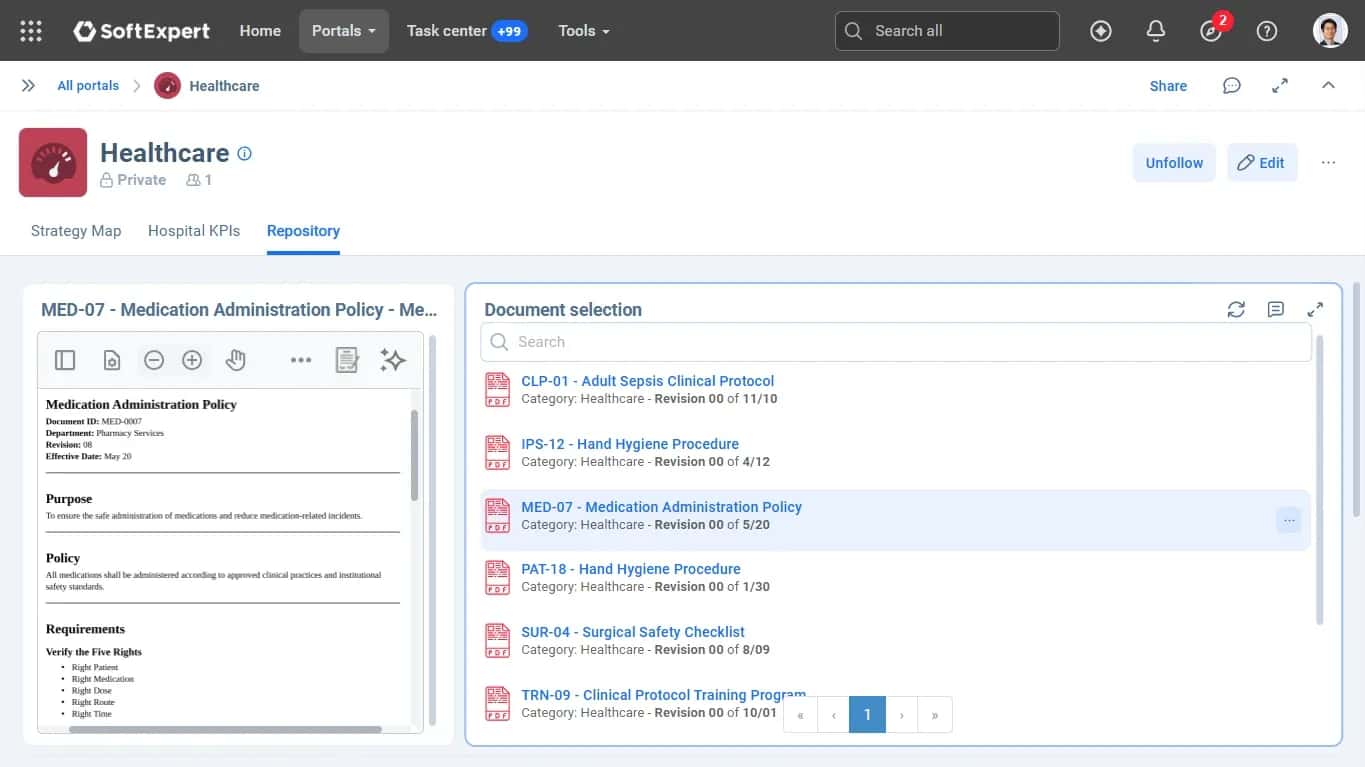This screenshot has height=767, width=1365.
Task: Open the Task center
Action: [x=466, y=31]
